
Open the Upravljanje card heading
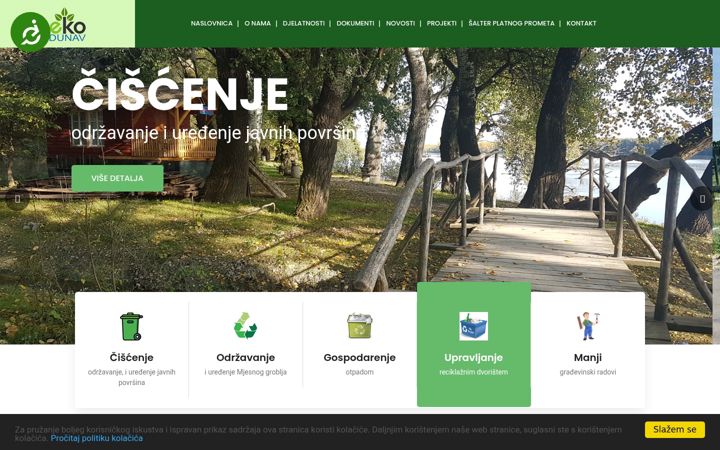(x=473, y=357)
